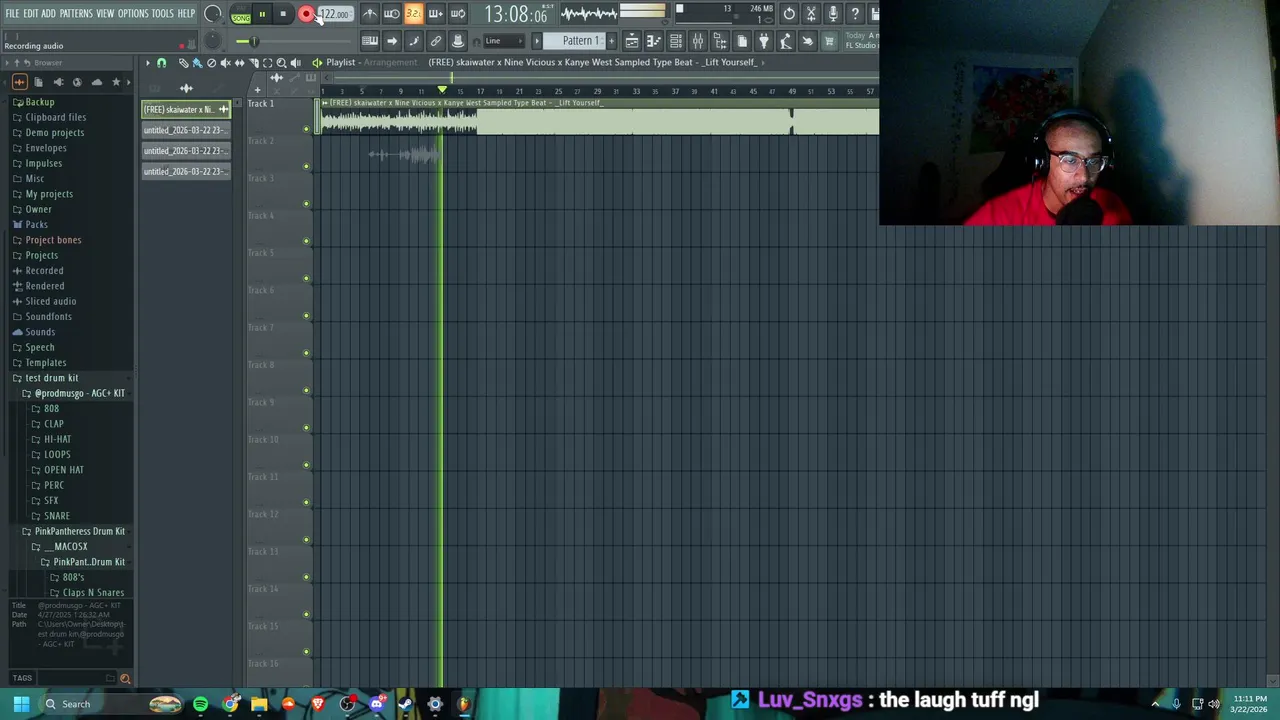Open the tempo tapper icon
Image resolution: width=1280 pixels, height=720 pixels.
[786, 41]
